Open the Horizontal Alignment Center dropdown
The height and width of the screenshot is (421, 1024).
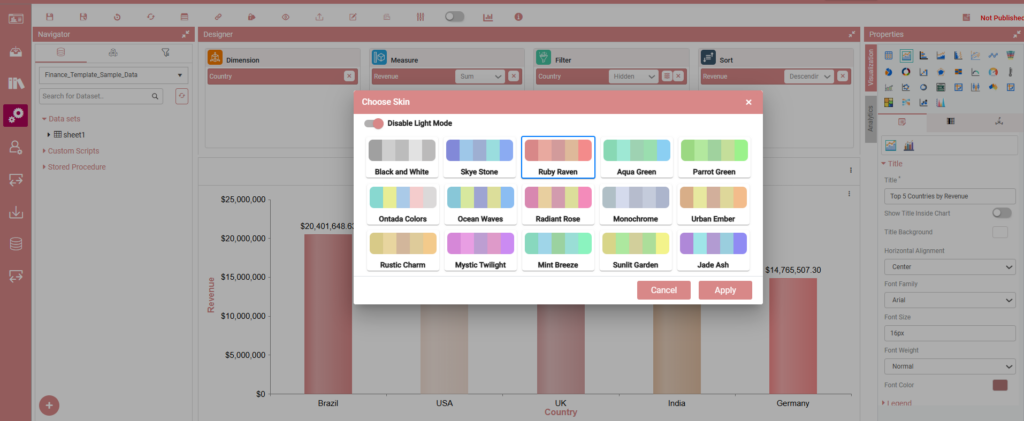[950, 267]
